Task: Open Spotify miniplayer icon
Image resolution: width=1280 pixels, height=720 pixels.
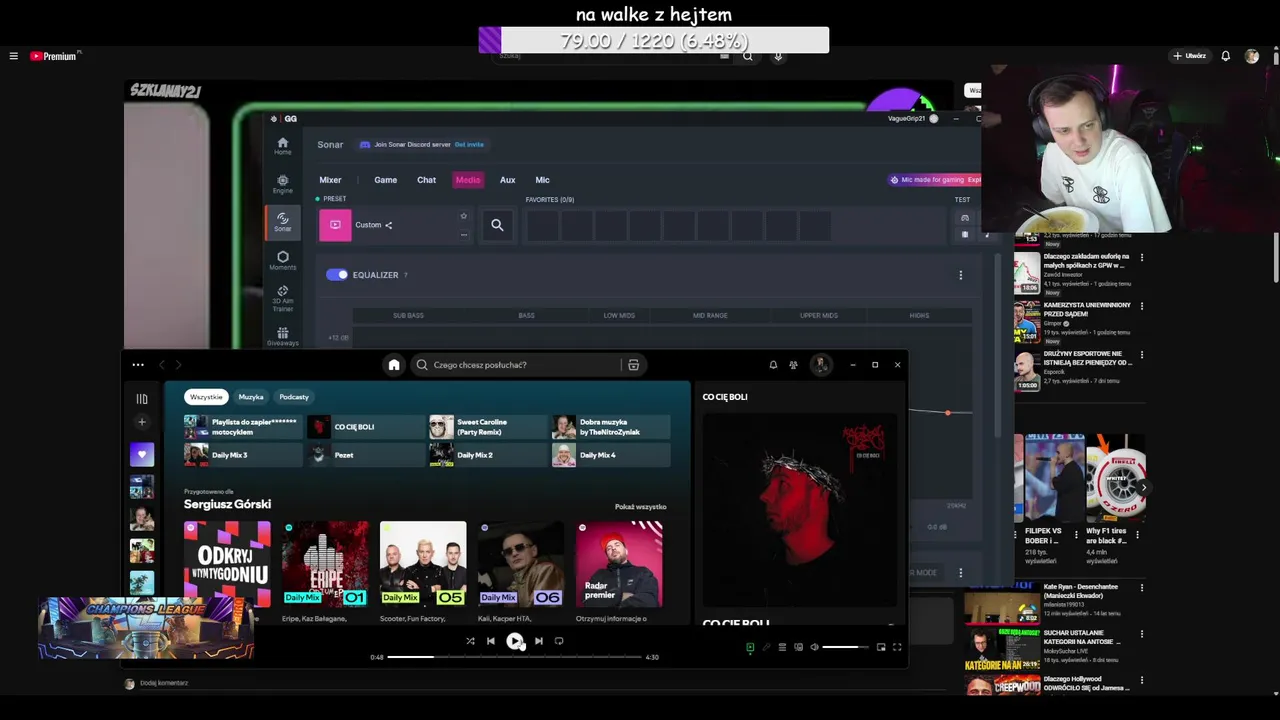Action: click(x=881, y=647)
